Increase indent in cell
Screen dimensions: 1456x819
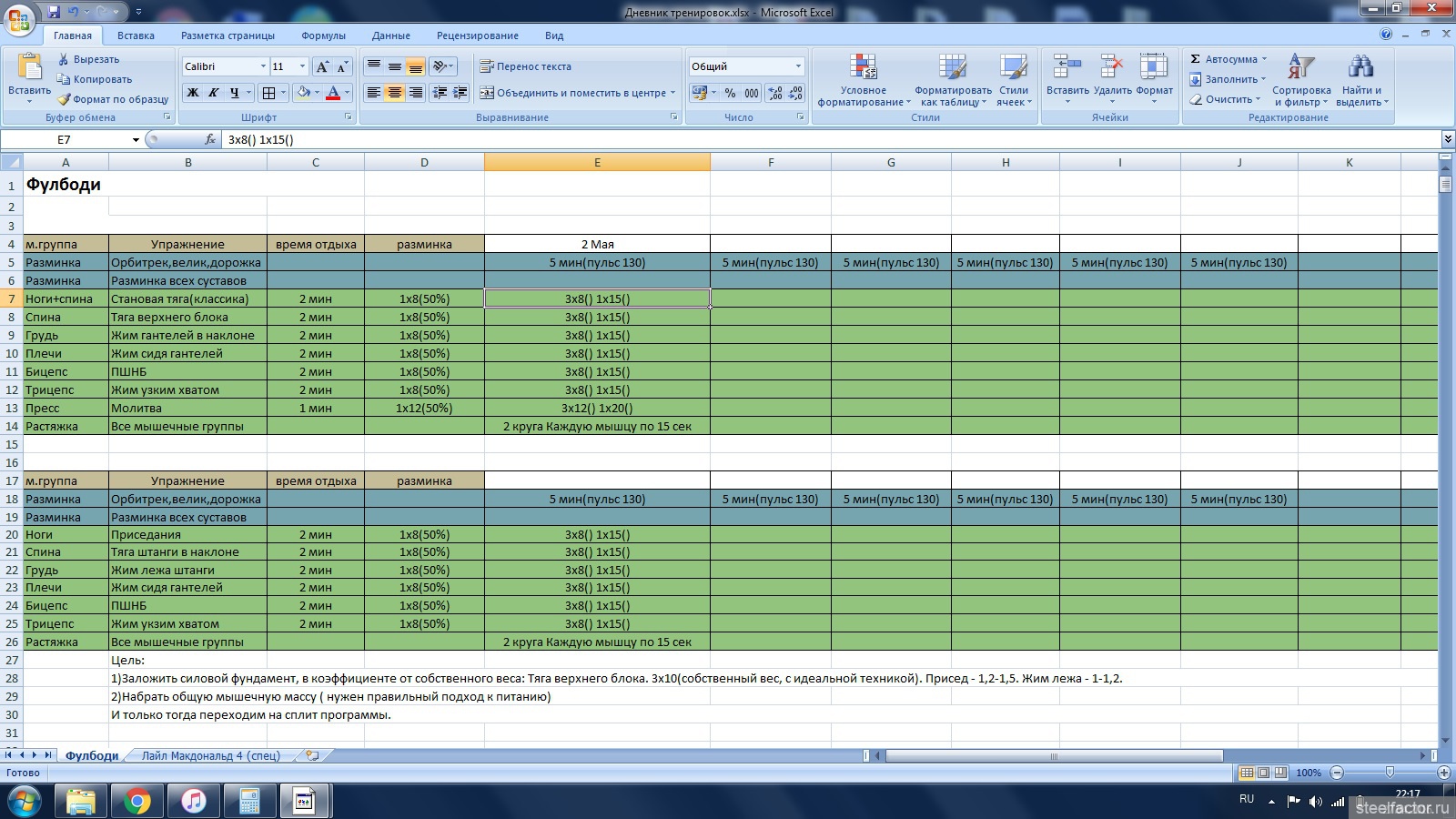coord(460,93)
